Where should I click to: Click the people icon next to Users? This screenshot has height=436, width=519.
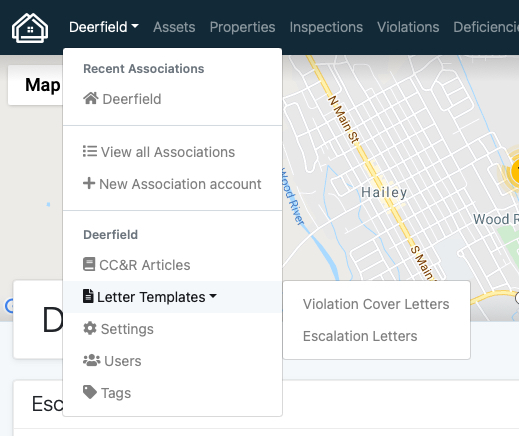(92, 360)
